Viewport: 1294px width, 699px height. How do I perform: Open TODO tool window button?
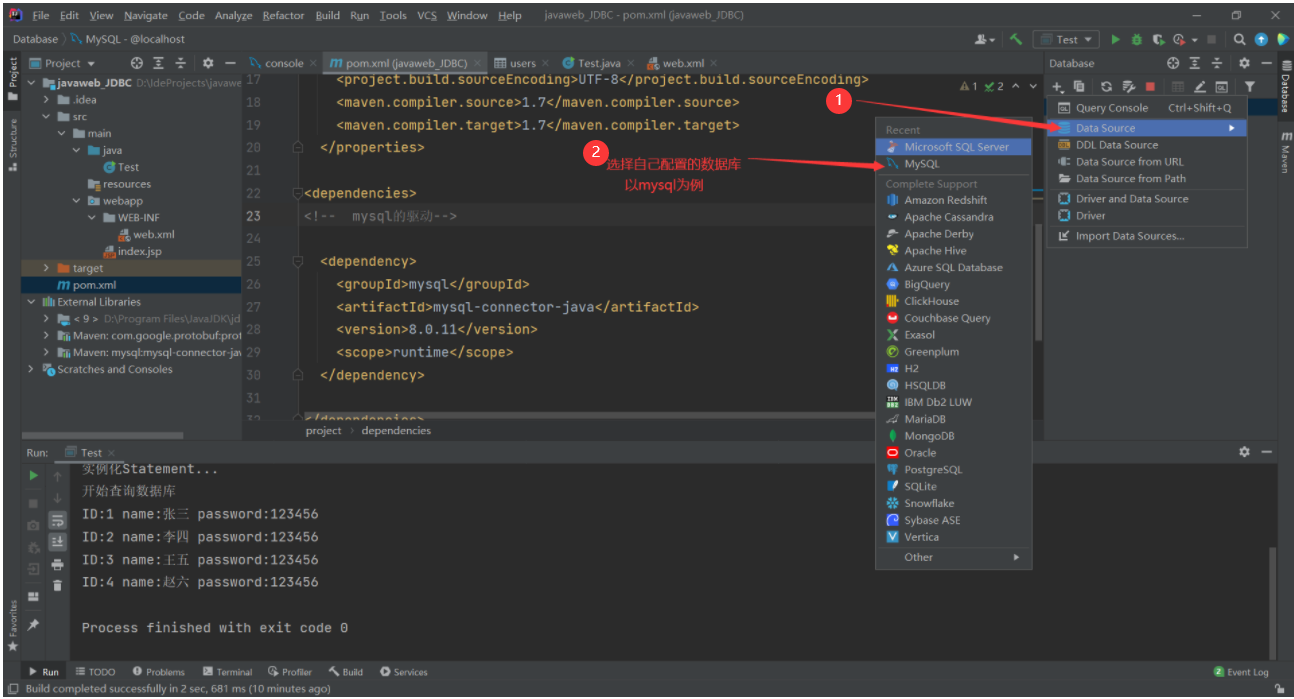point(94,672)
